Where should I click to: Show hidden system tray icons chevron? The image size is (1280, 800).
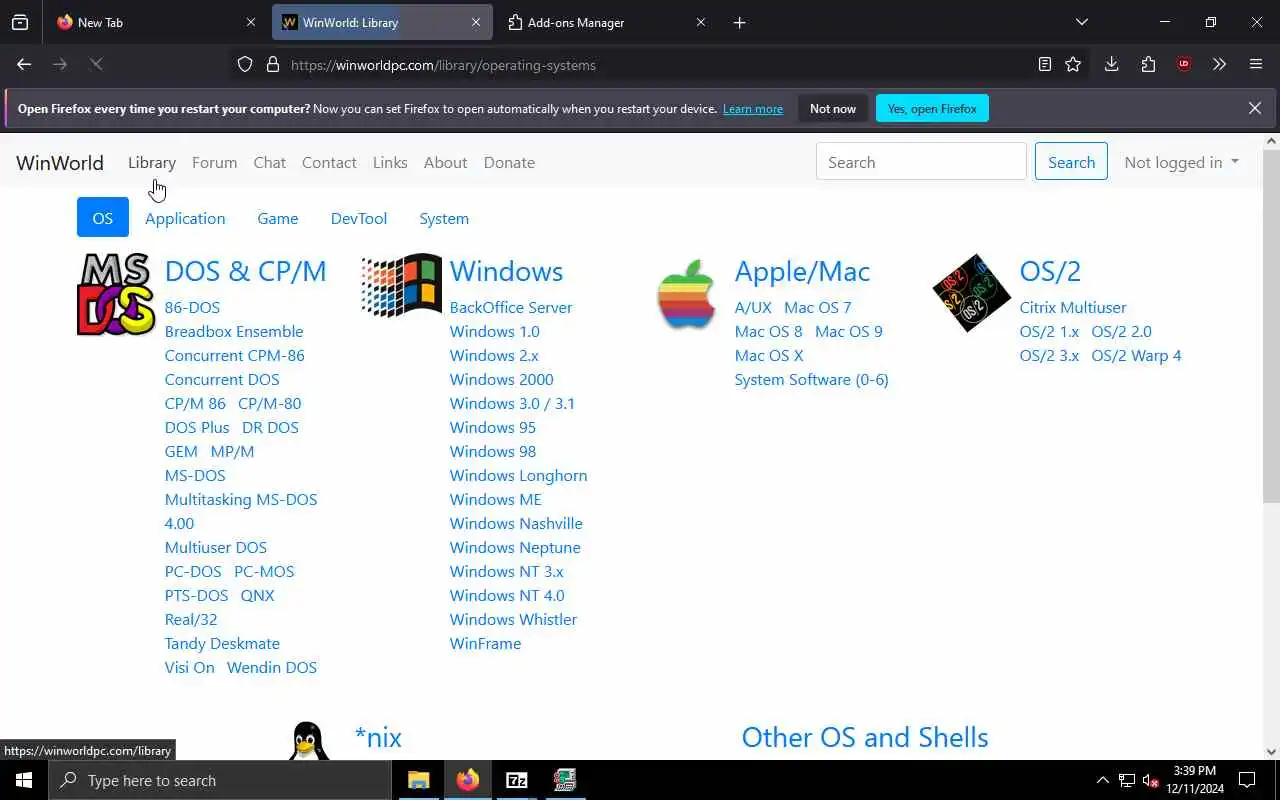coord(1103,780)
